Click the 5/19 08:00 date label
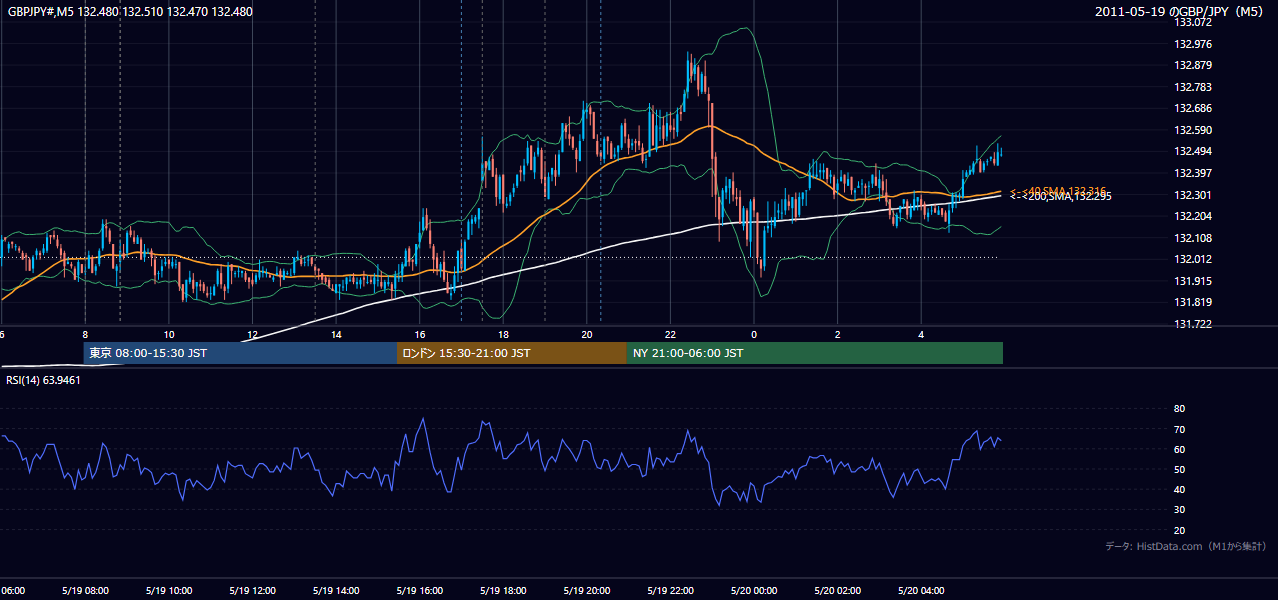 tap(85, 591)
